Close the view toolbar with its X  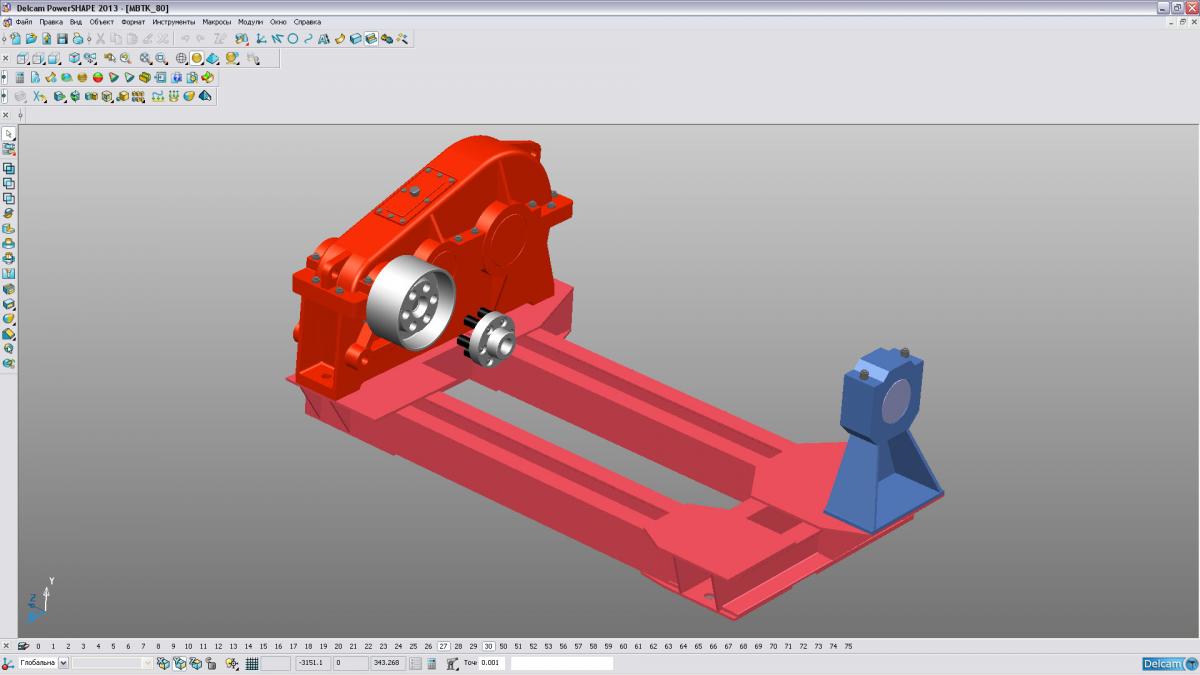pyautogui.click(x=6, y=58)
